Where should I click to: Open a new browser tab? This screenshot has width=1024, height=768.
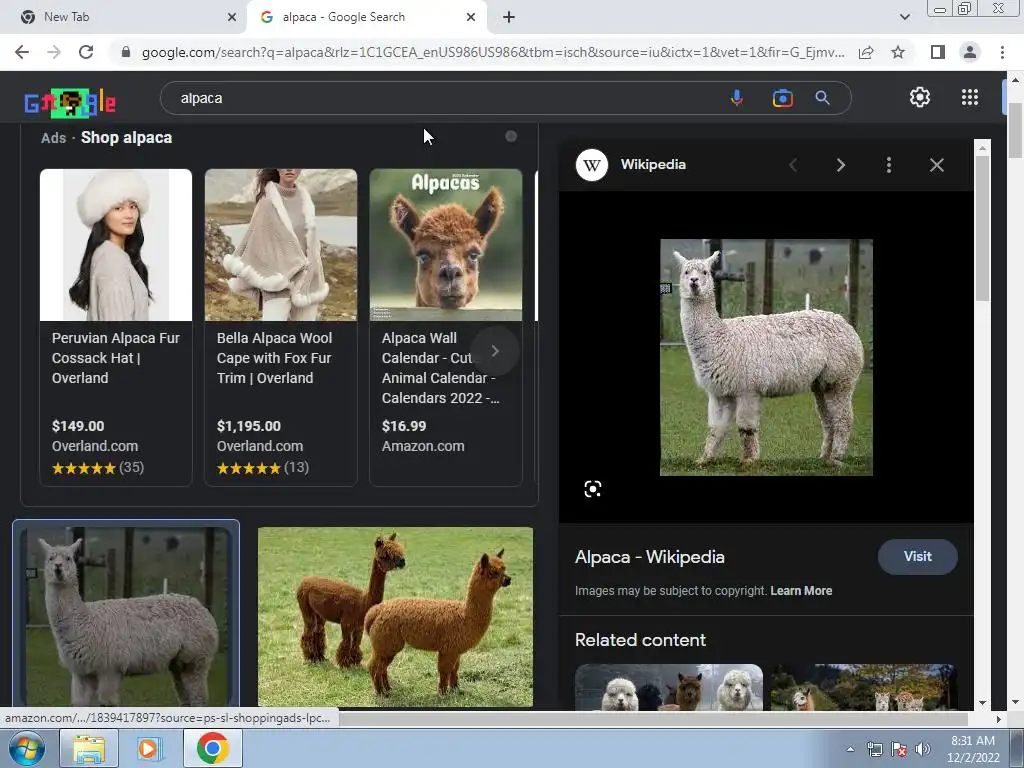point(509,17)
